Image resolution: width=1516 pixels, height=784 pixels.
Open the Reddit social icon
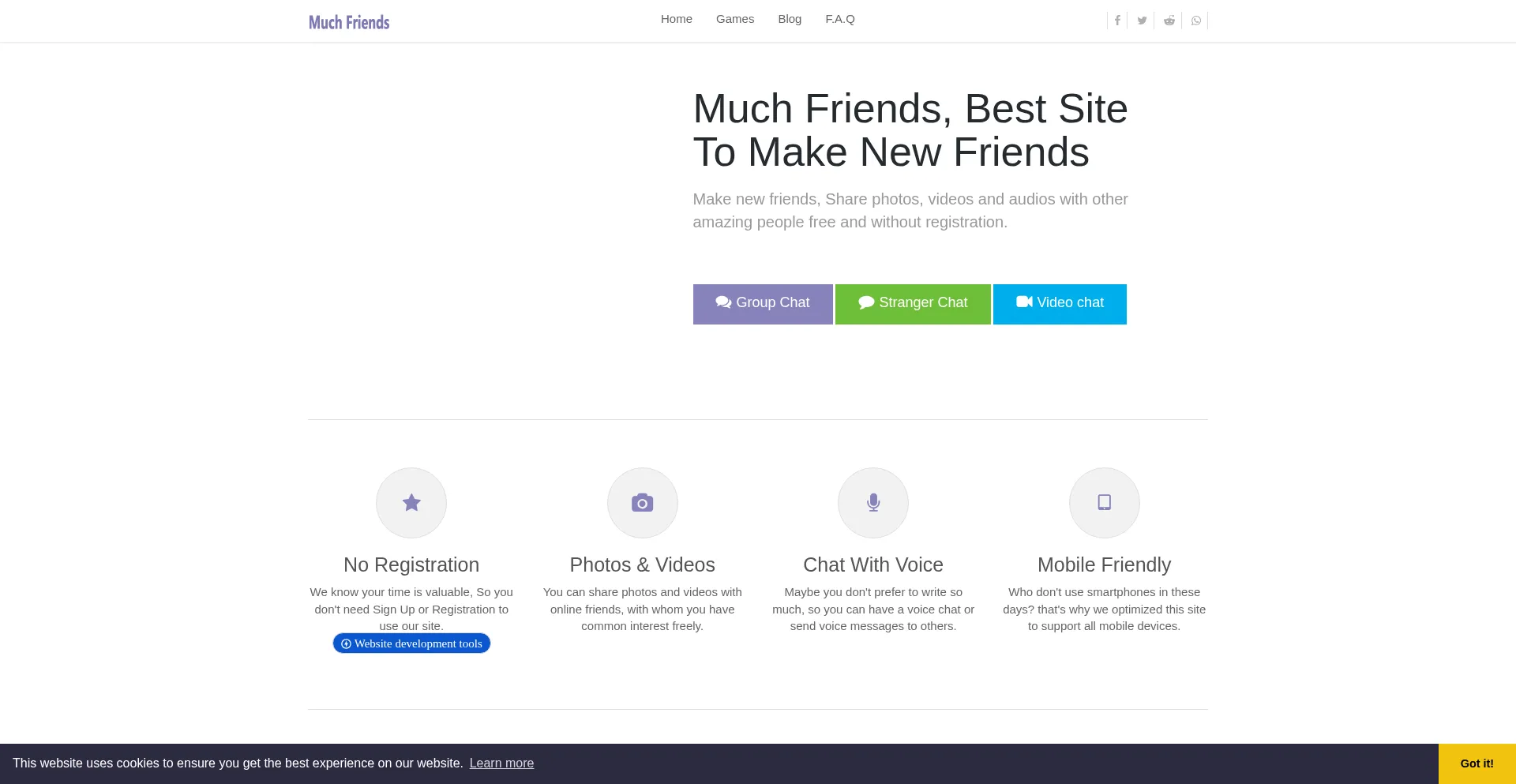point(1169,21)
